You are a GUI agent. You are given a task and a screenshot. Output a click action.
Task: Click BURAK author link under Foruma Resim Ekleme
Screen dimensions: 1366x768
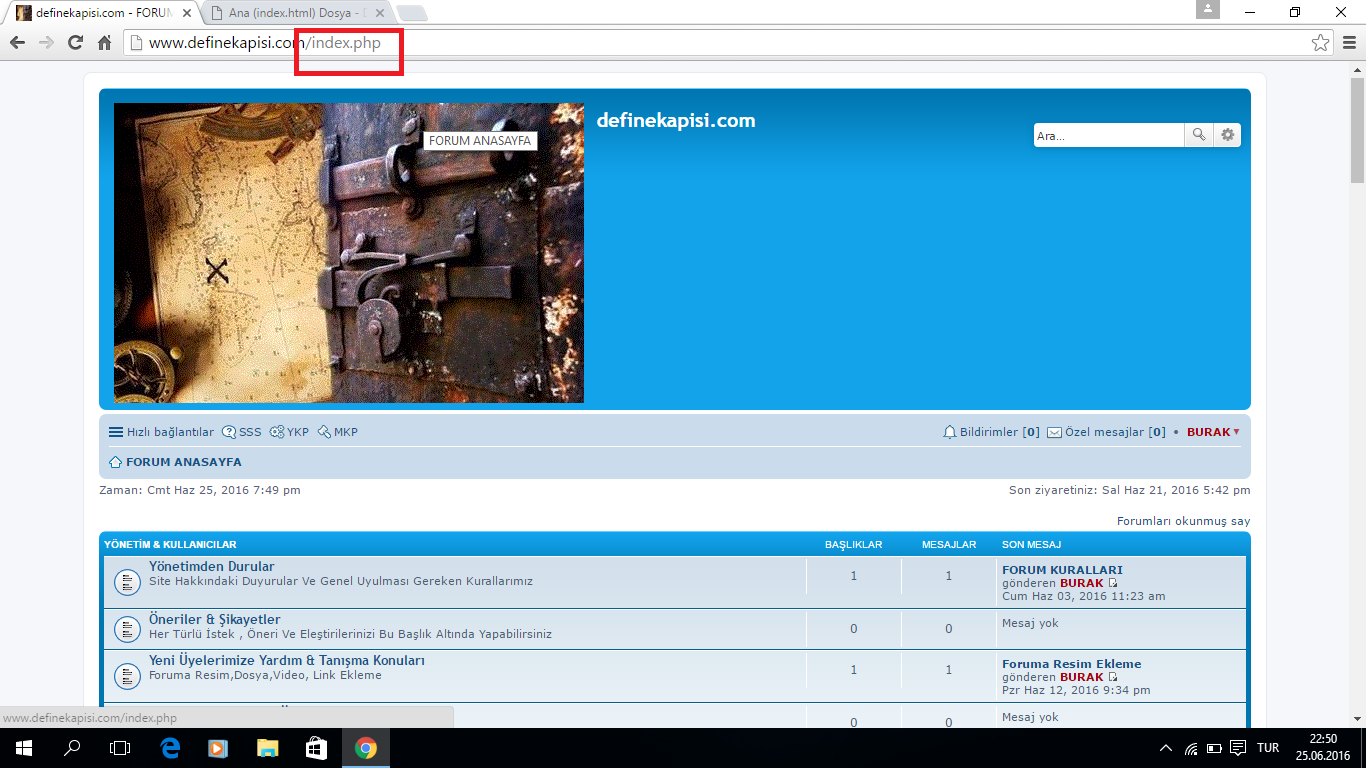click(1082, 677)
